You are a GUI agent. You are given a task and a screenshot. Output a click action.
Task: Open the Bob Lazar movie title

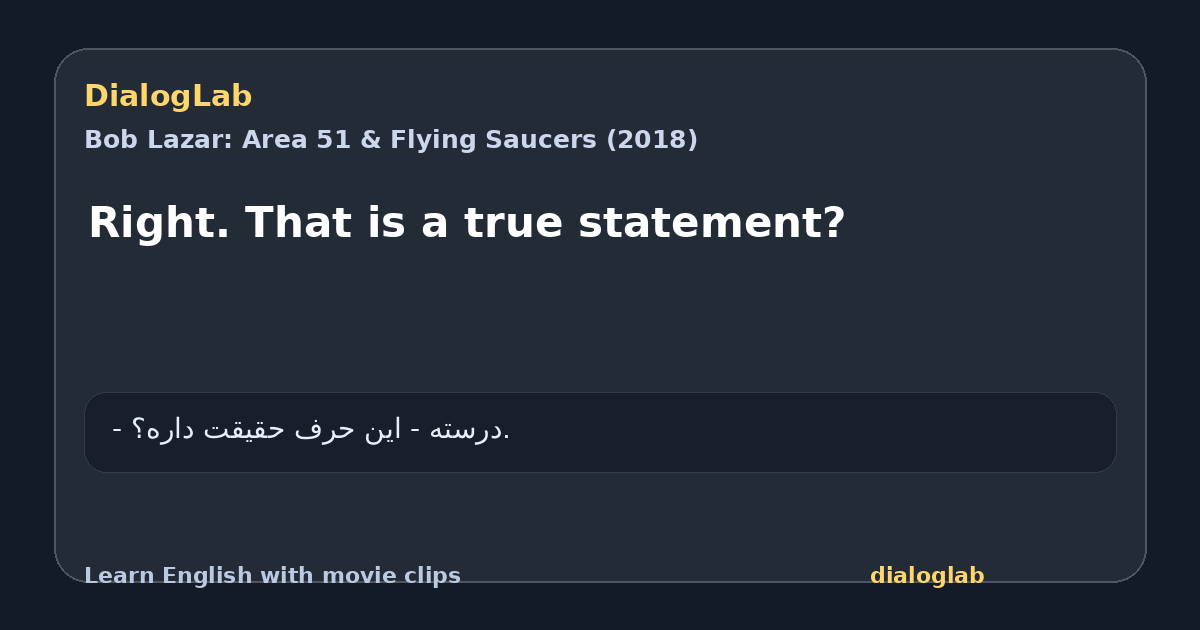point(391,140)
